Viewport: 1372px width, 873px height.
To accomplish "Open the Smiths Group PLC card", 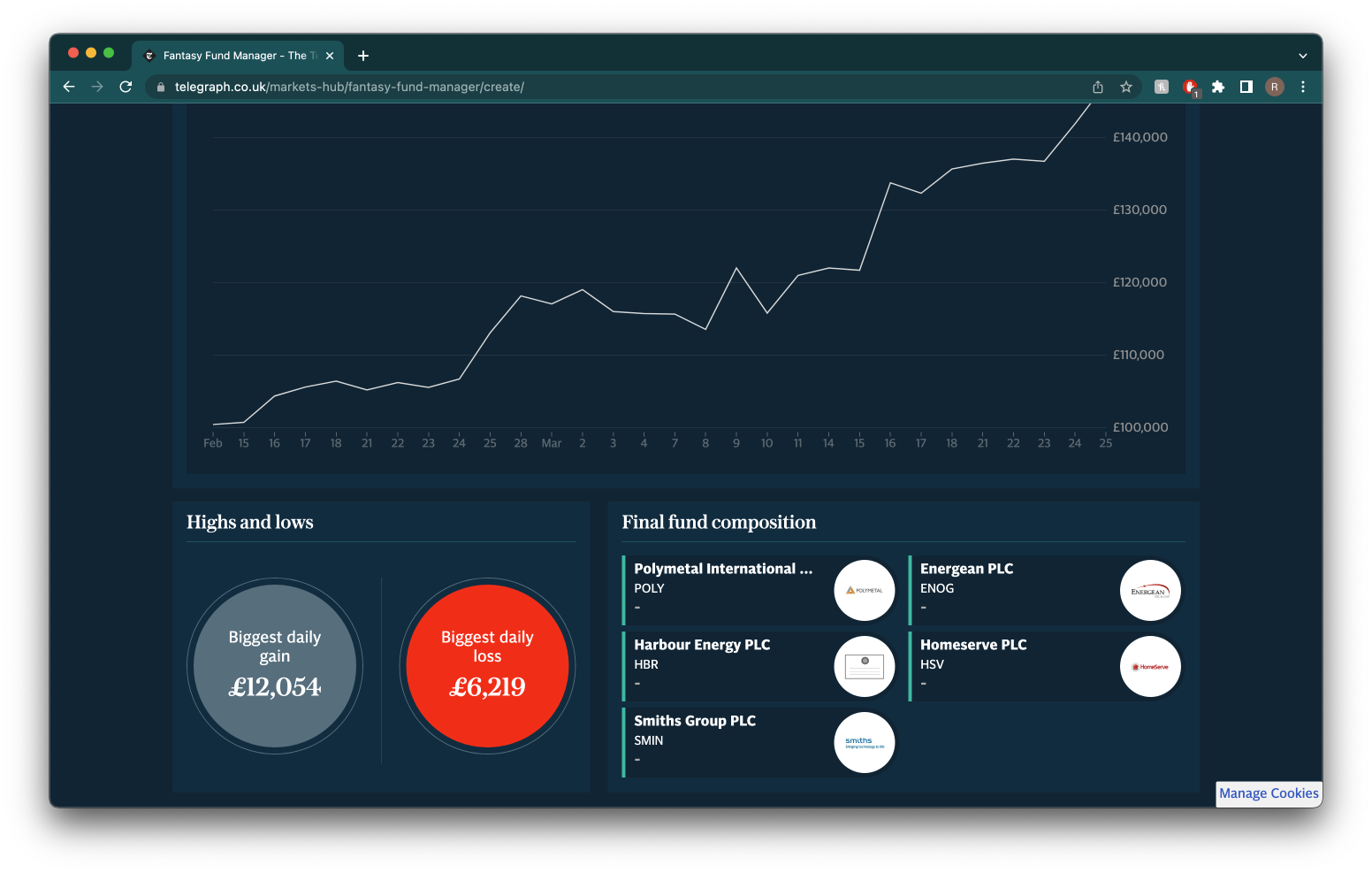I will tap(761, 742).
